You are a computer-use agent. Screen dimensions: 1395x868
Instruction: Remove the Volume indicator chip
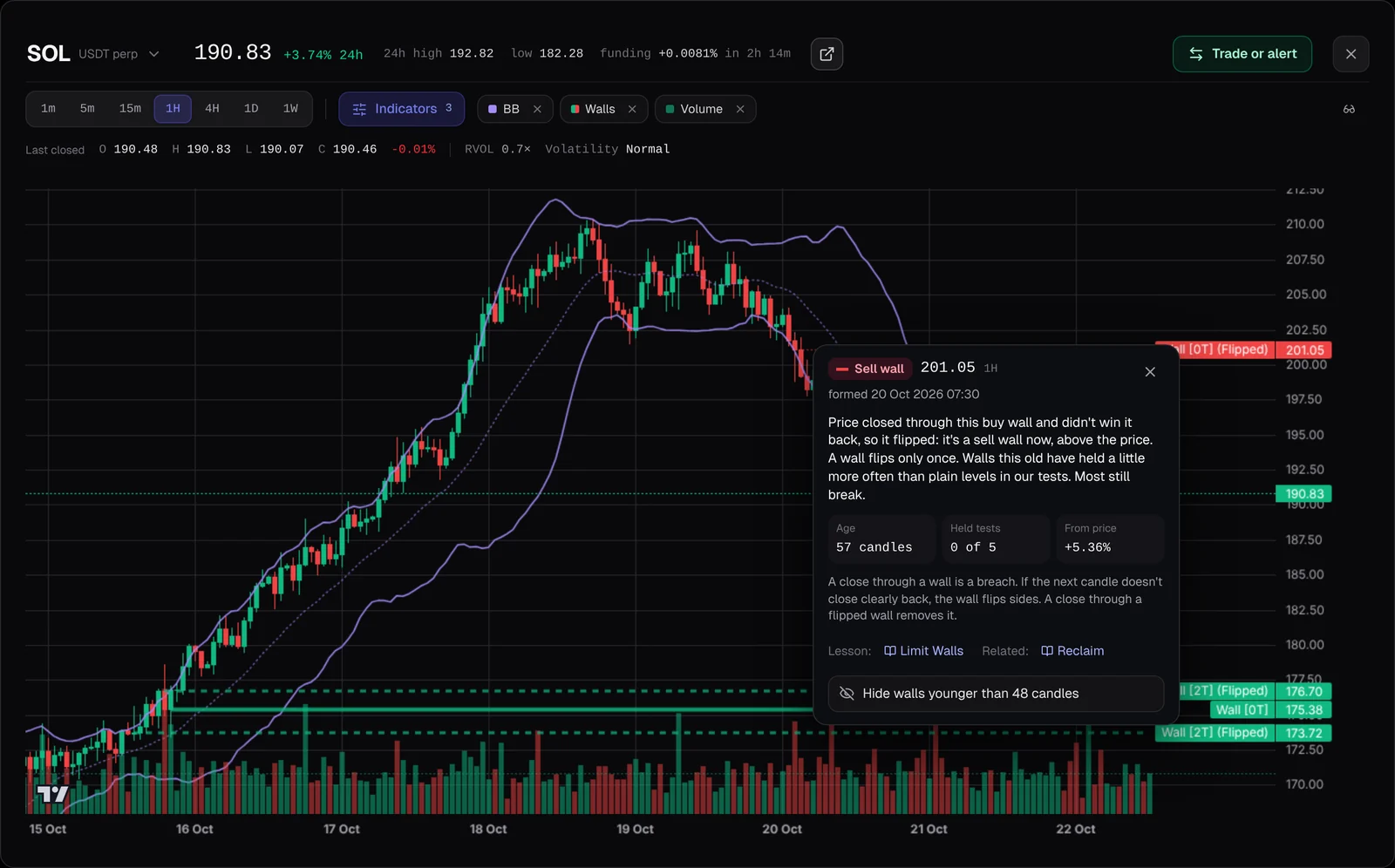coord(740,109)
